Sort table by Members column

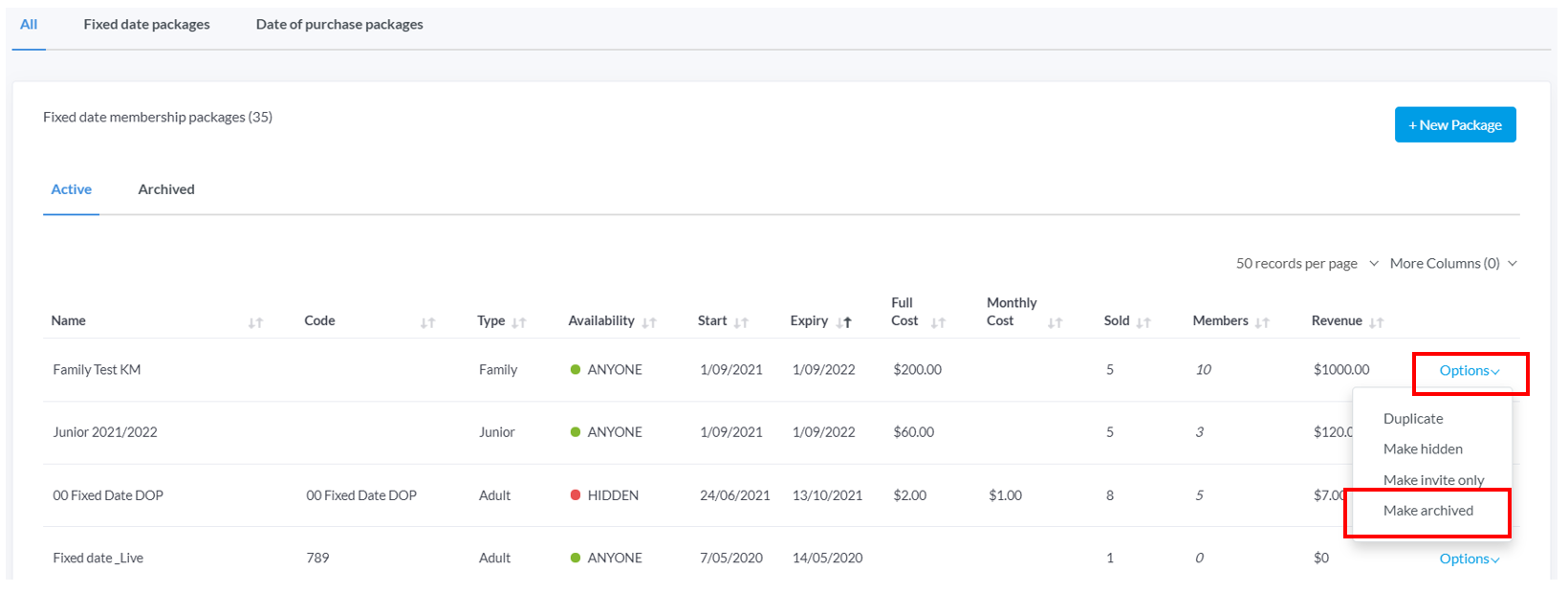tap(1262, 323)
